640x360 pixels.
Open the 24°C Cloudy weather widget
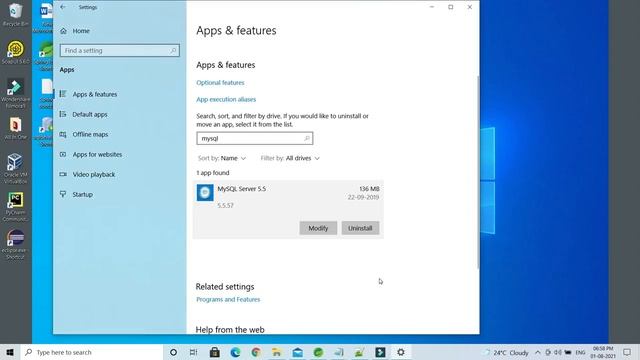(506, 353)
